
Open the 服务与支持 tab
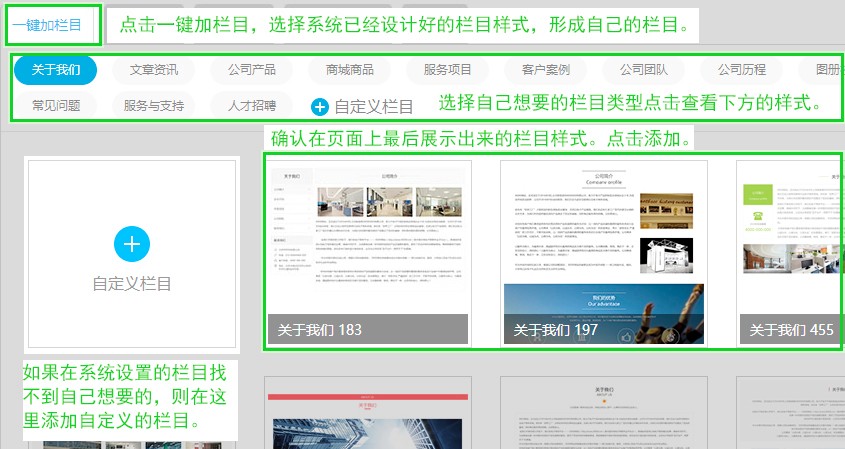(153, 105)
